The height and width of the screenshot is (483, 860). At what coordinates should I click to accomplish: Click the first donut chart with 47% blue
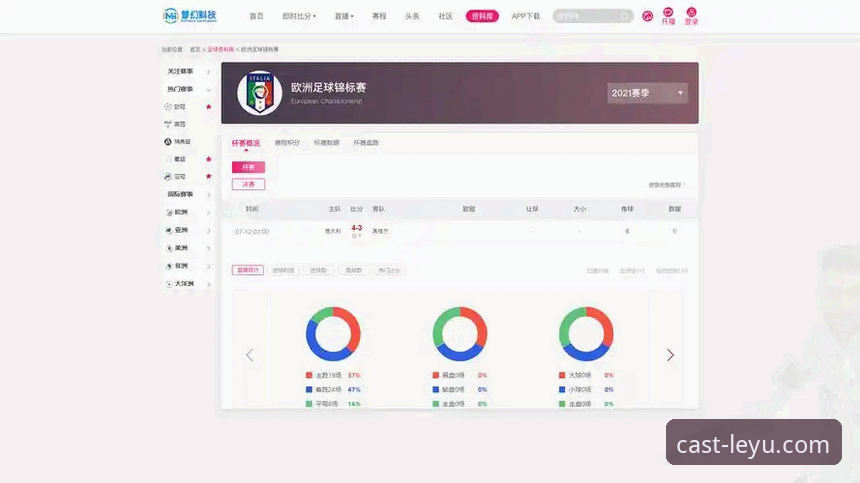[x=333, y=333]
